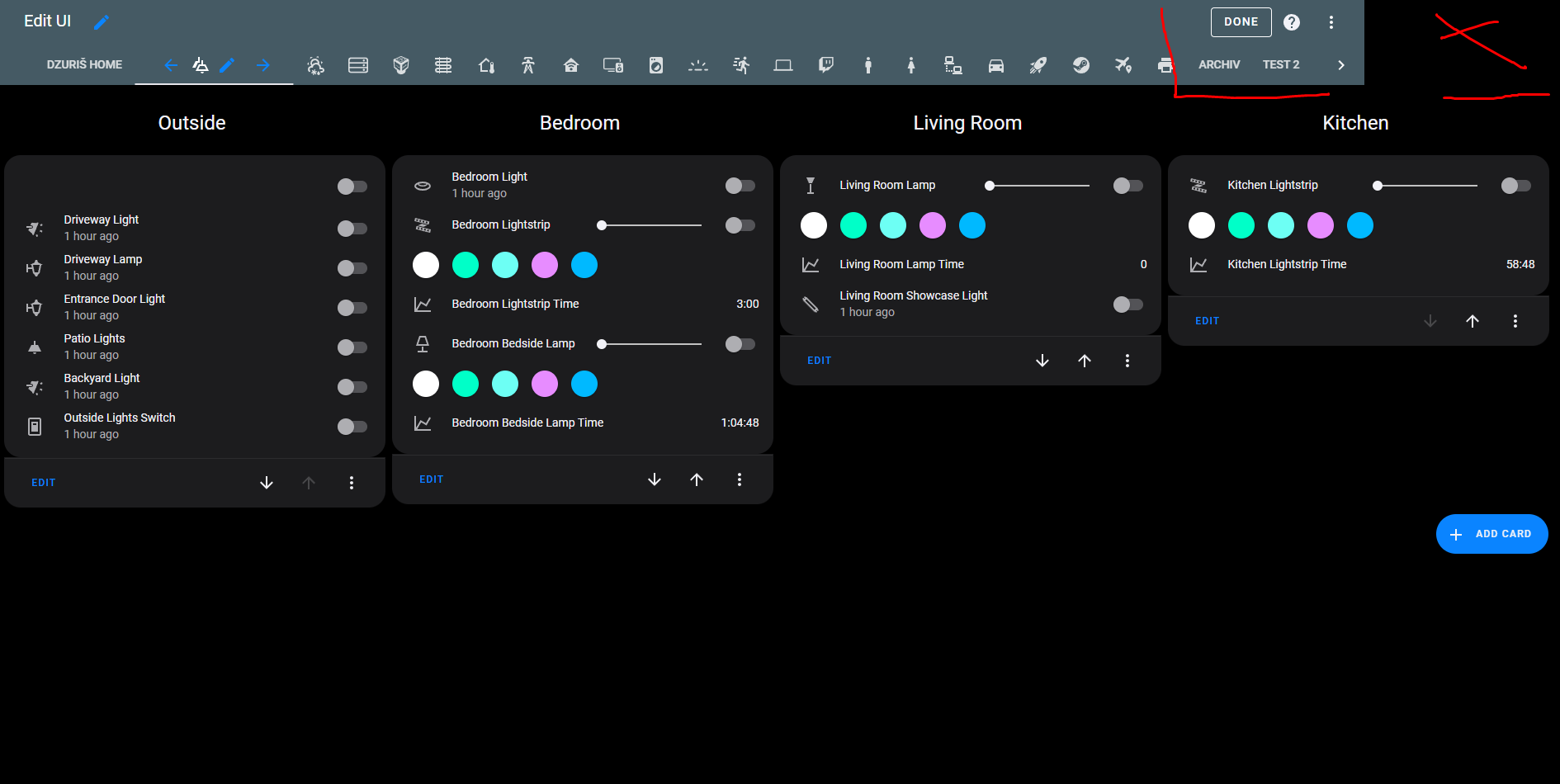The image size is (1560, 784).
Task: Open the server view tab icon
Action: click(358, 64)
